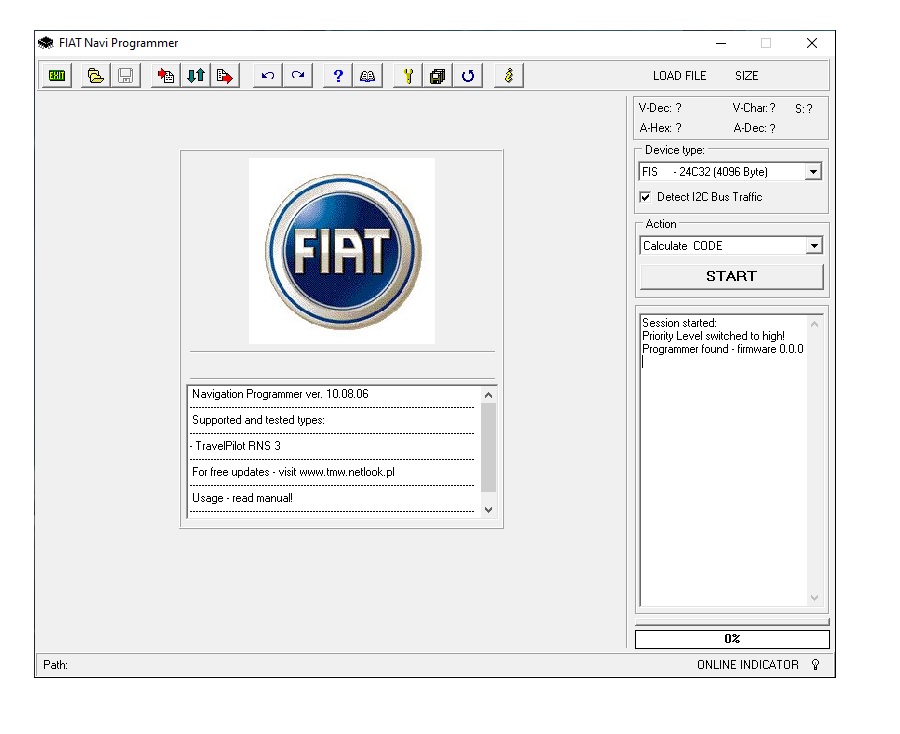Click the redo arrow icon
Viewport: 900px width, 734px height.
298,76
